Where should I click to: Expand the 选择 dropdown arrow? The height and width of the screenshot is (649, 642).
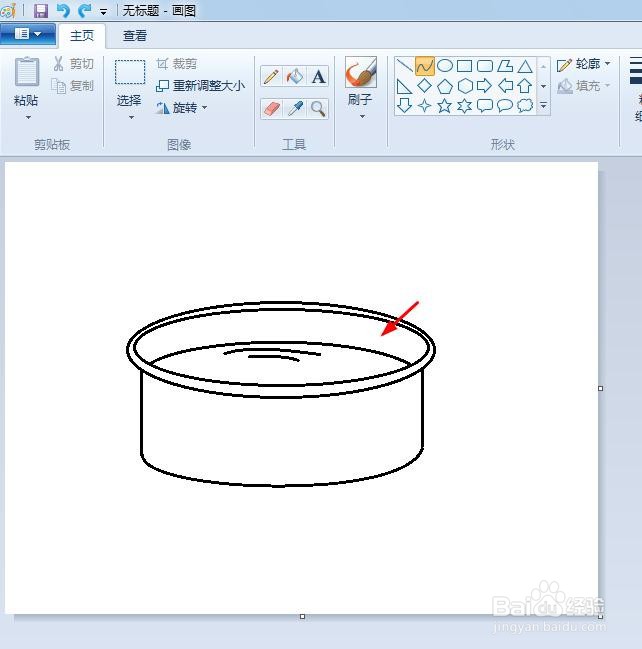click(131, 118)
